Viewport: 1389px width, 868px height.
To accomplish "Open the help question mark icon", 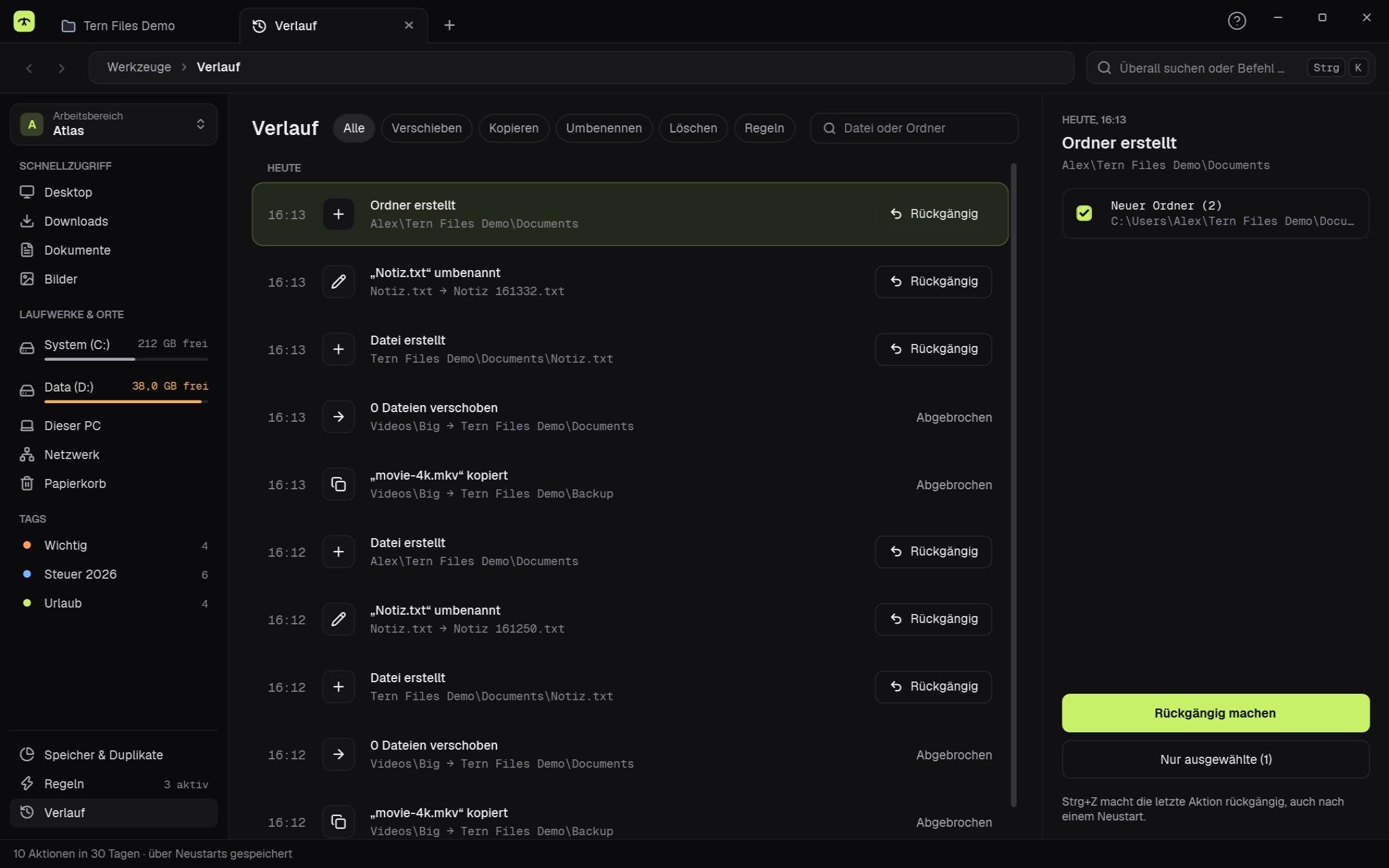I will [1237, 21].
